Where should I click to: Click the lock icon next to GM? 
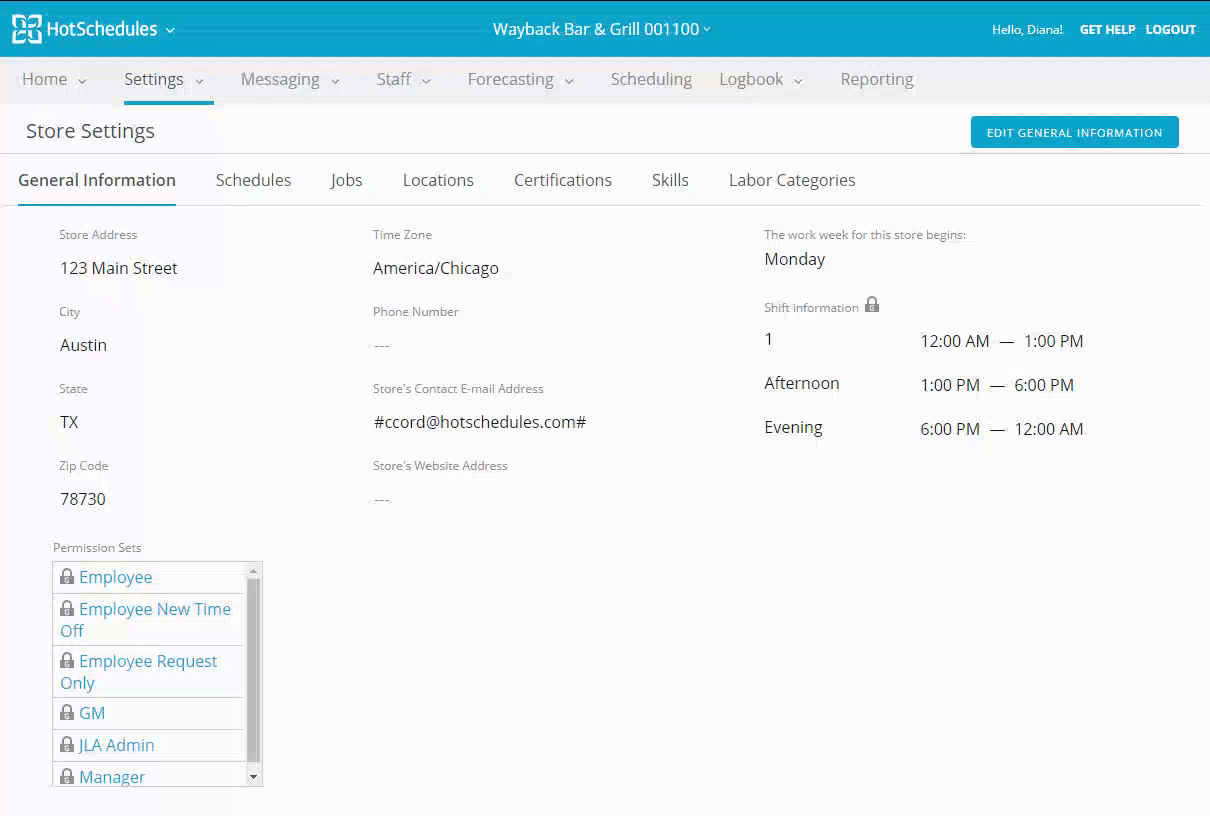(x=67, y=713)
